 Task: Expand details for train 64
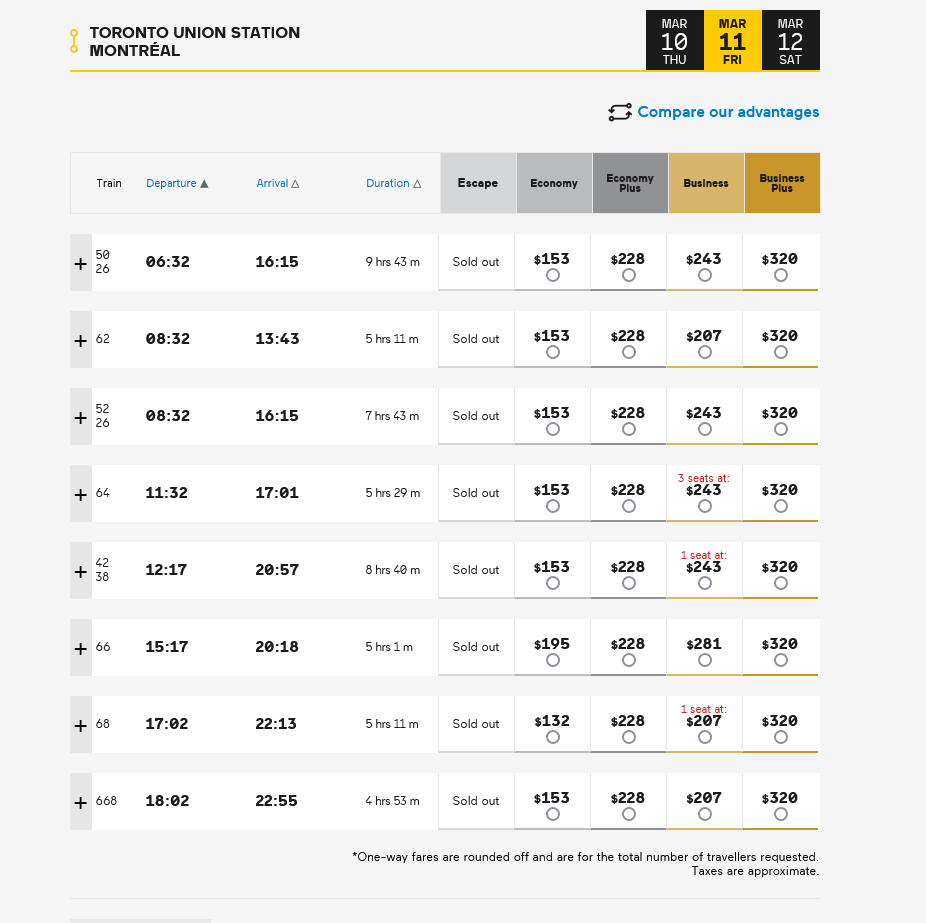point(81,494)
